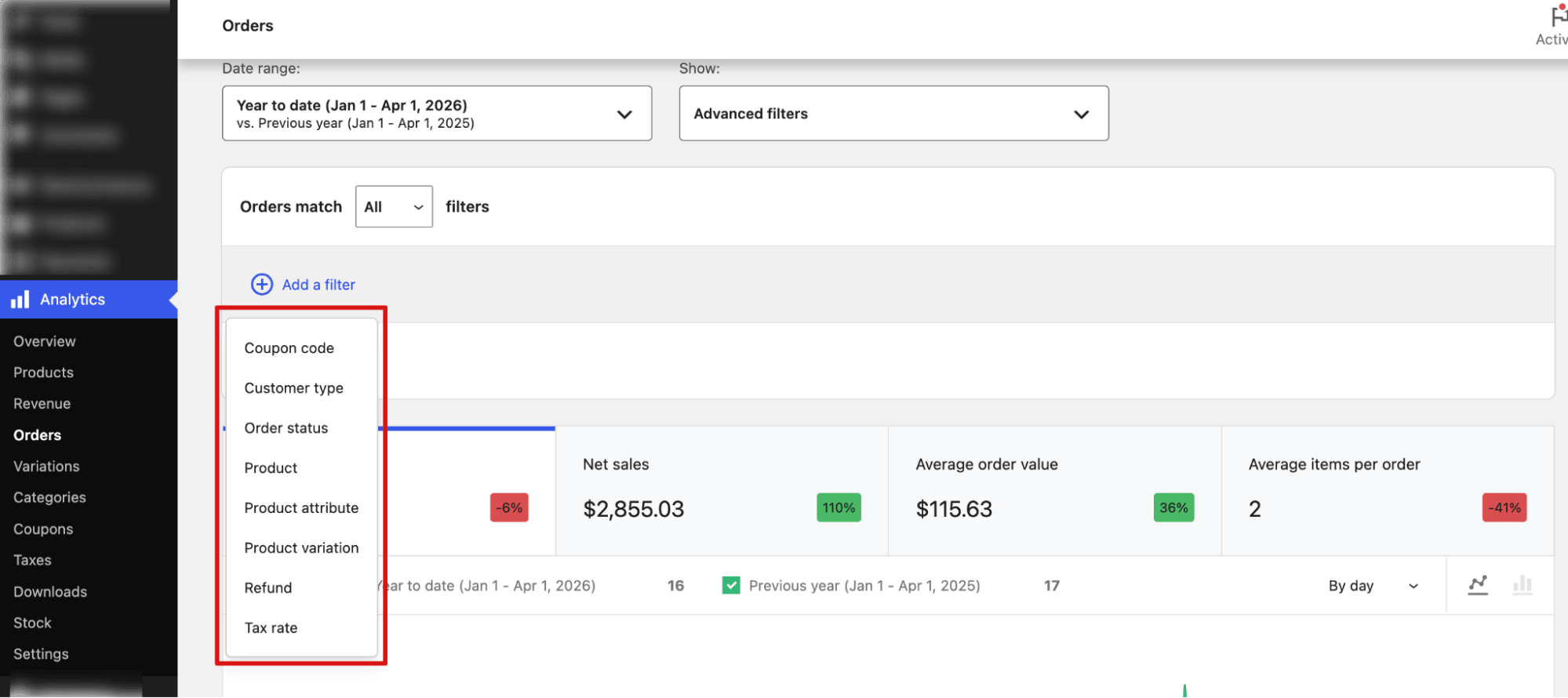1568x698 pixels.
Task: Open the Date range dropdown
Action: pyautogui.click(x=437, y=114)
